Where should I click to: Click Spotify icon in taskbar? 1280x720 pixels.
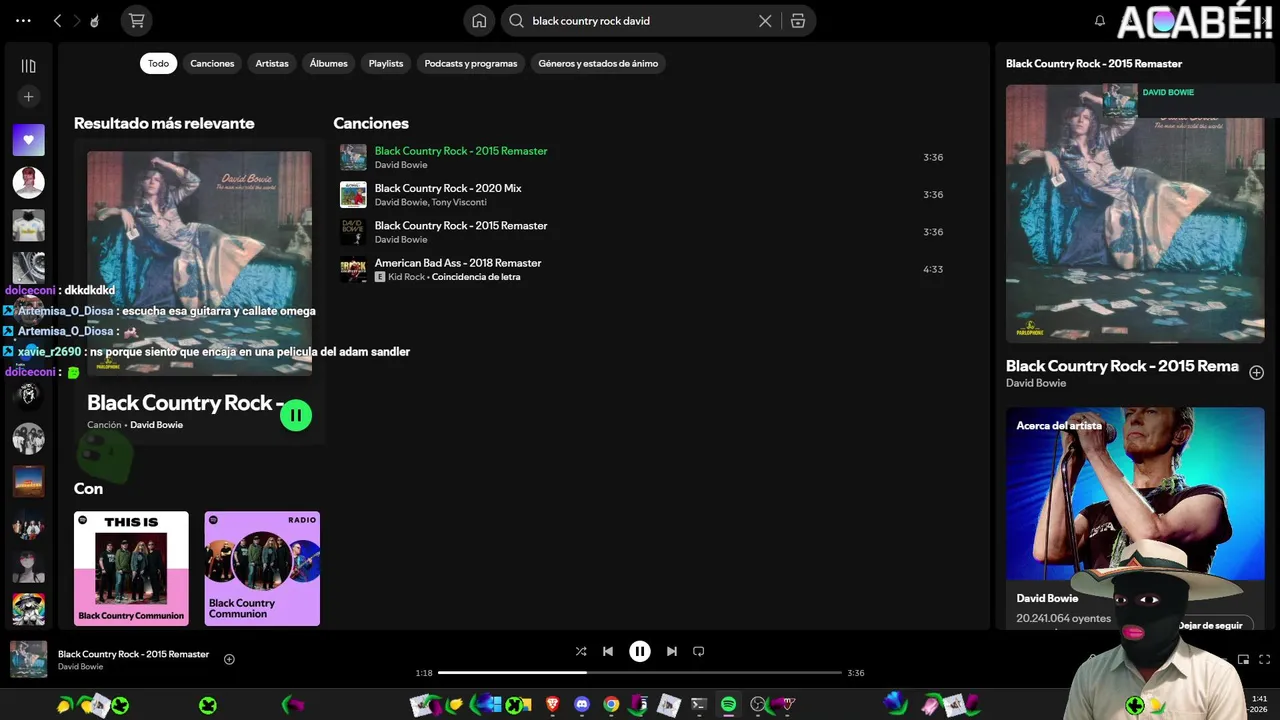click(728, 705)
